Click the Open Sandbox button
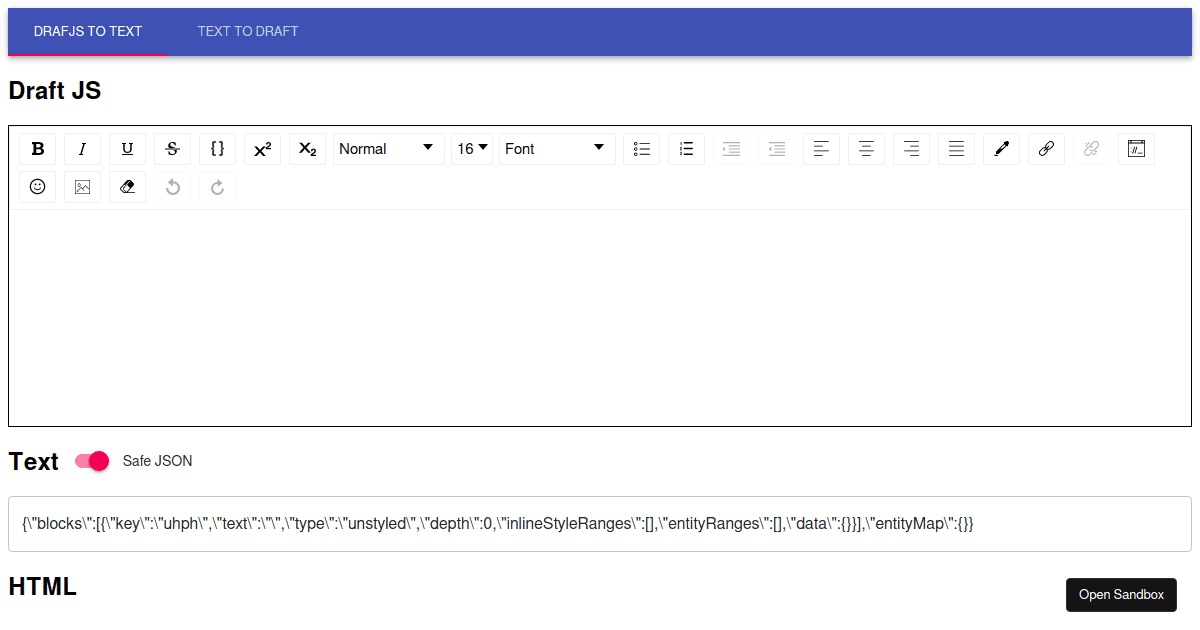The height and width of the screenshot is (630, 1200). coord(1121,594)
